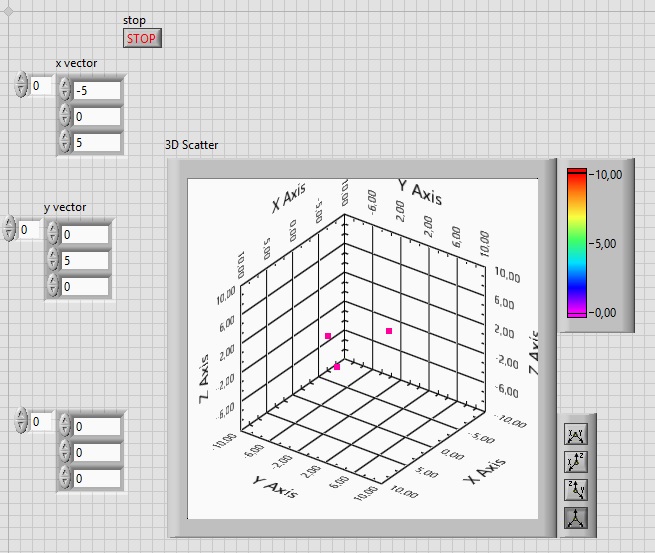Click the x vector index display box
The height and width of the screenshot is (553, 655).
coord(42,85)
